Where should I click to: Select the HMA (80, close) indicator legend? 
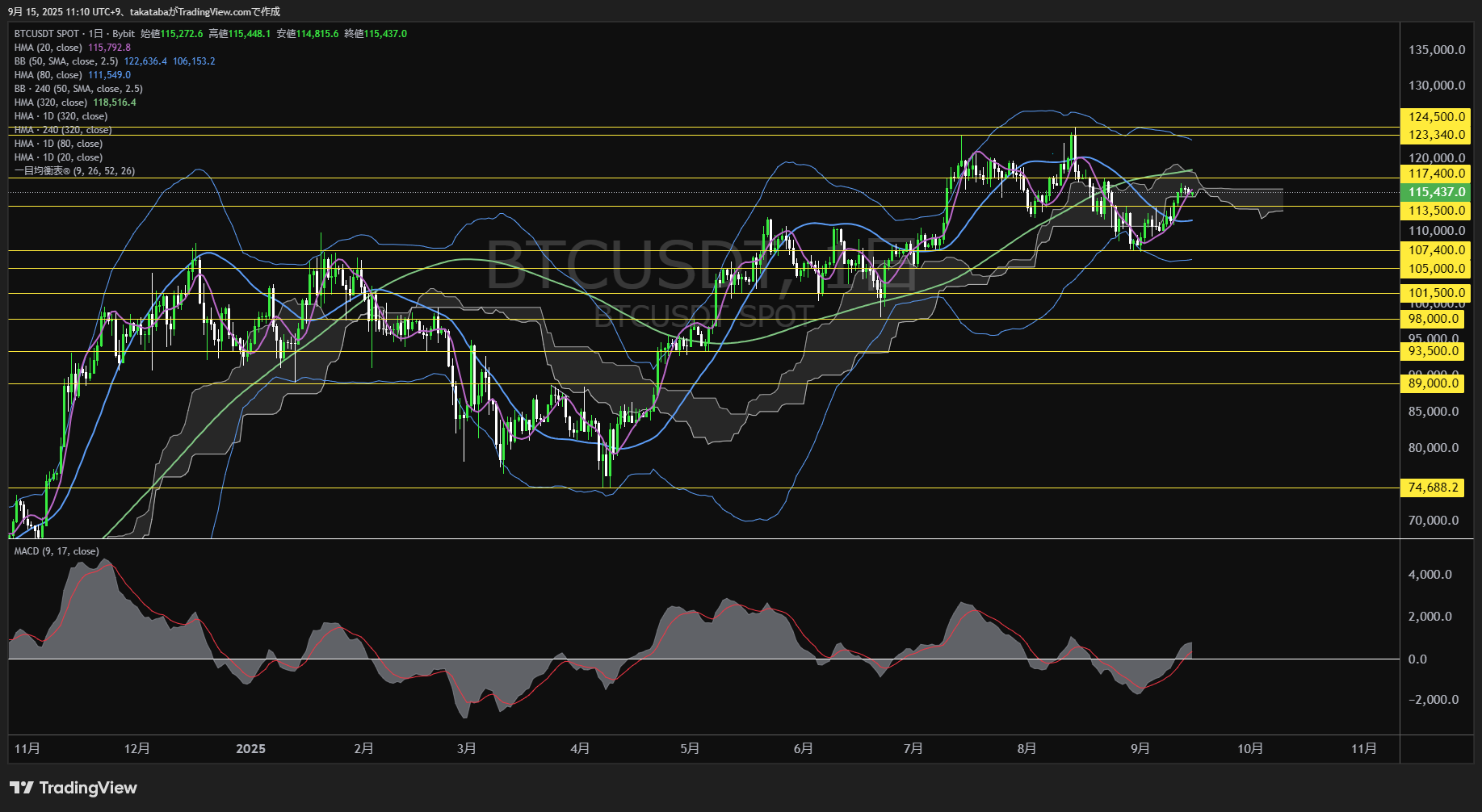[x=48, y=75]
